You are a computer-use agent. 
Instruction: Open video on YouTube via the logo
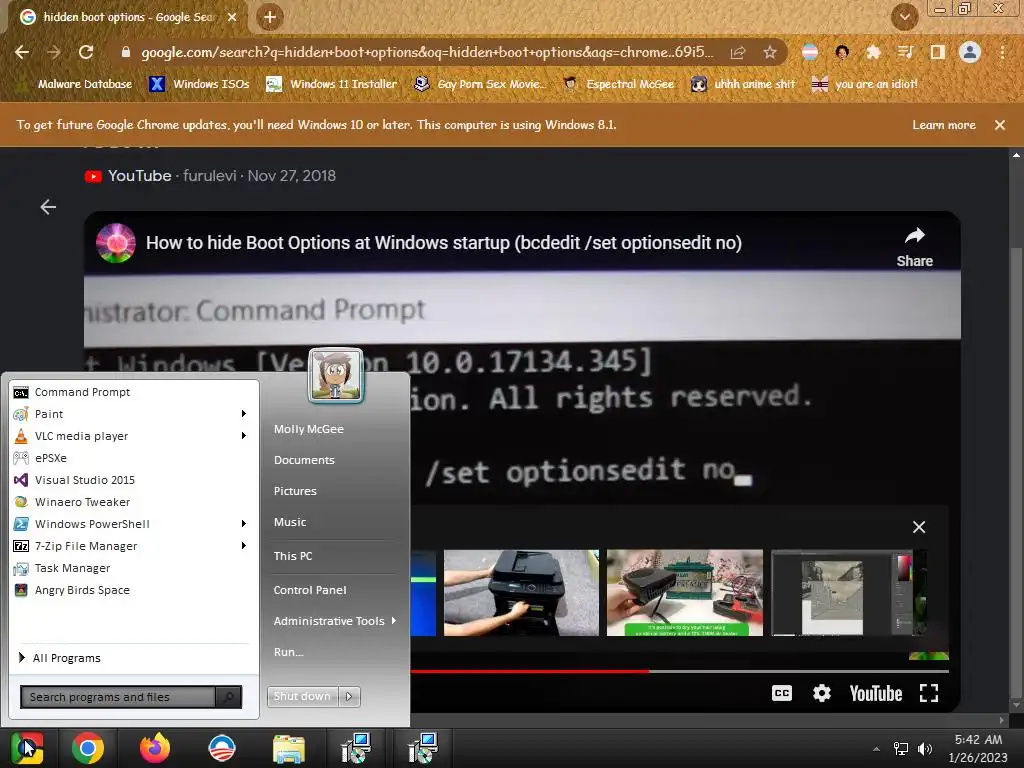(x=876, y=693)
